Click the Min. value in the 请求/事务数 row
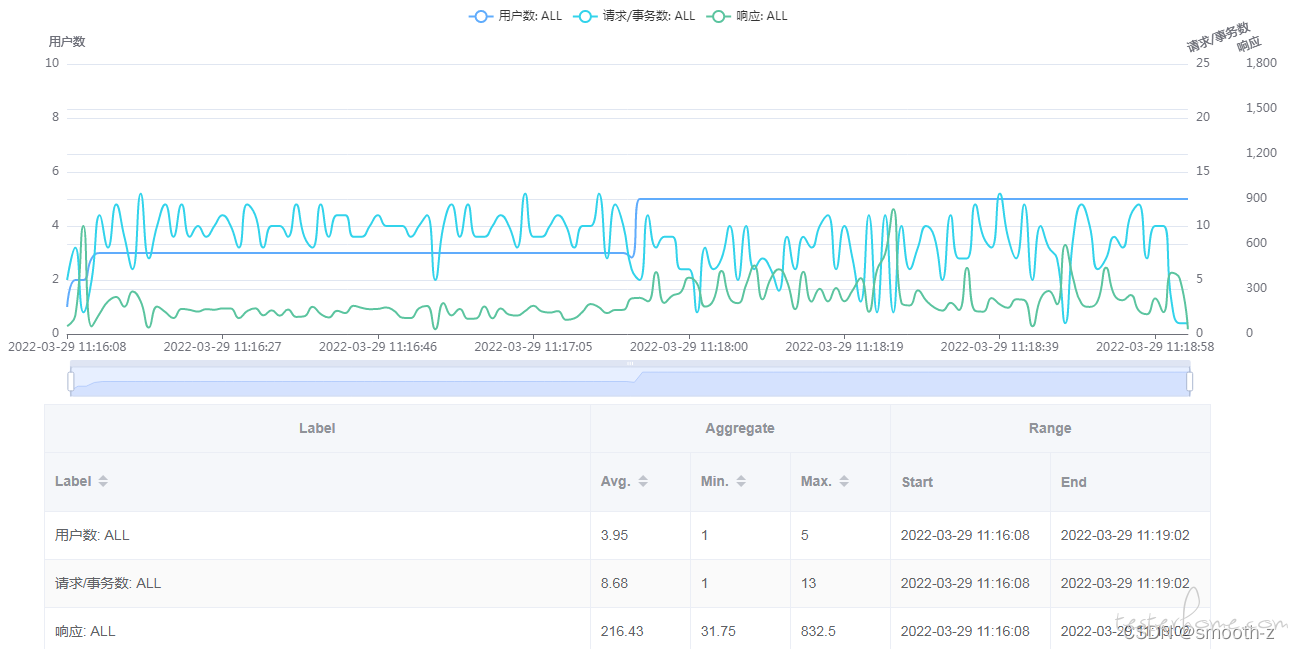Viewport: 1290px width, 649px height. click(x=705, y=583)
